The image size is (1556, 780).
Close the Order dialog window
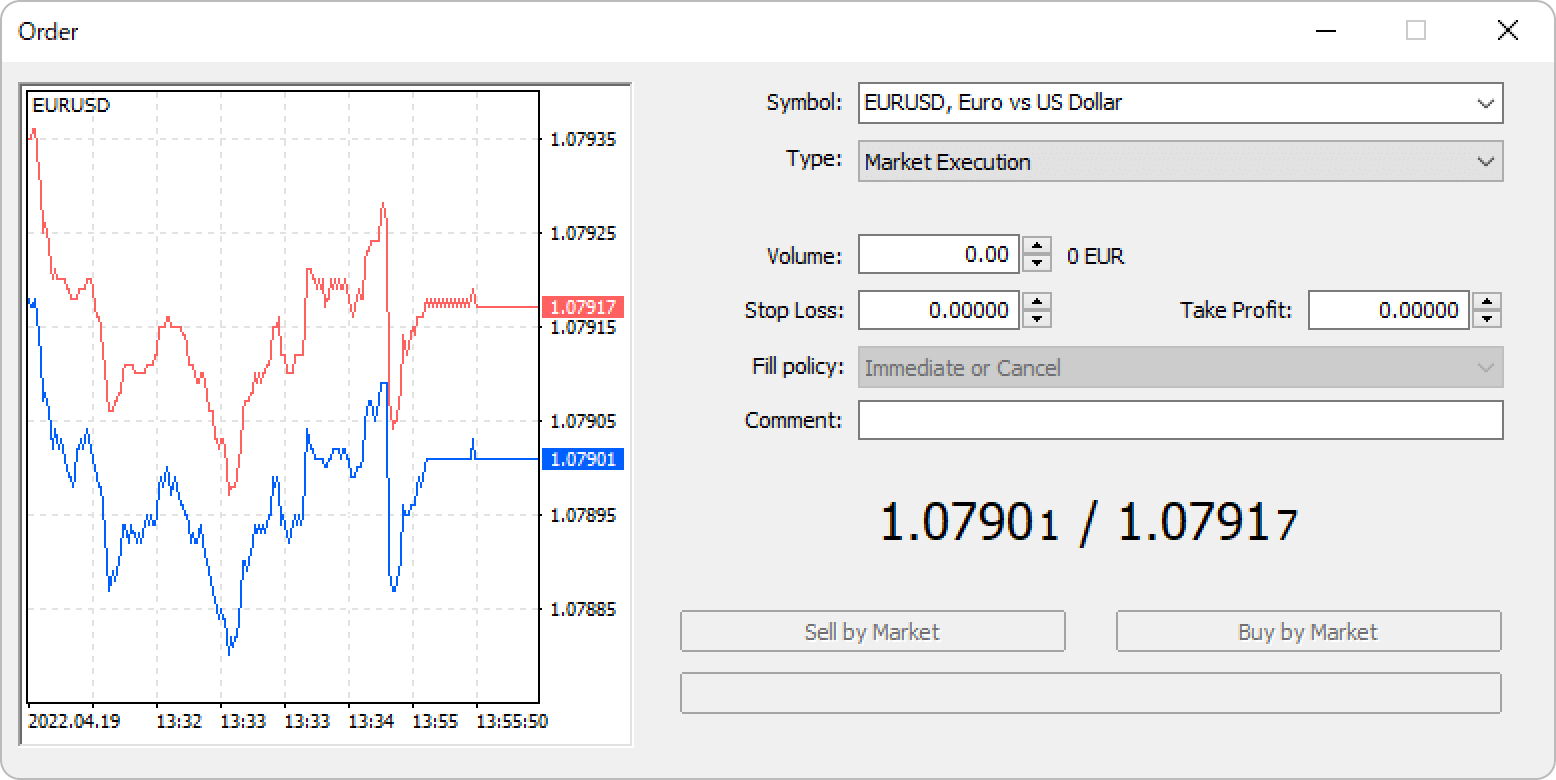(1507, 31)
